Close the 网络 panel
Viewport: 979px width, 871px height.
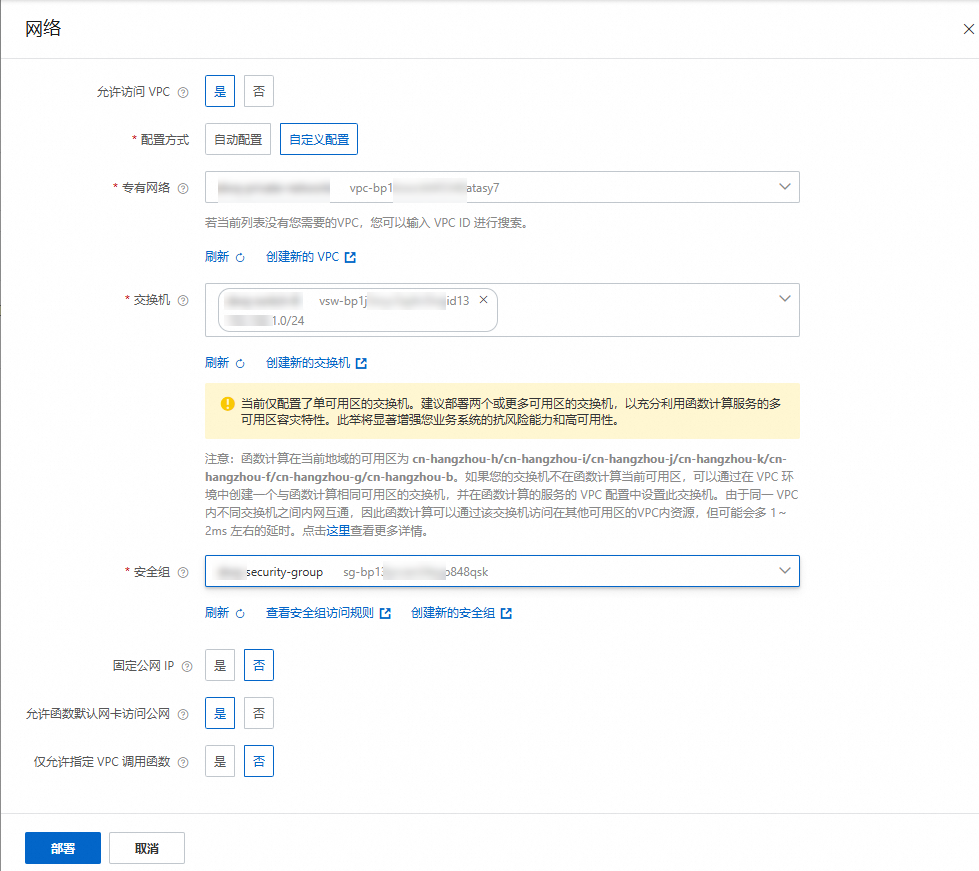tap(968, 29)
